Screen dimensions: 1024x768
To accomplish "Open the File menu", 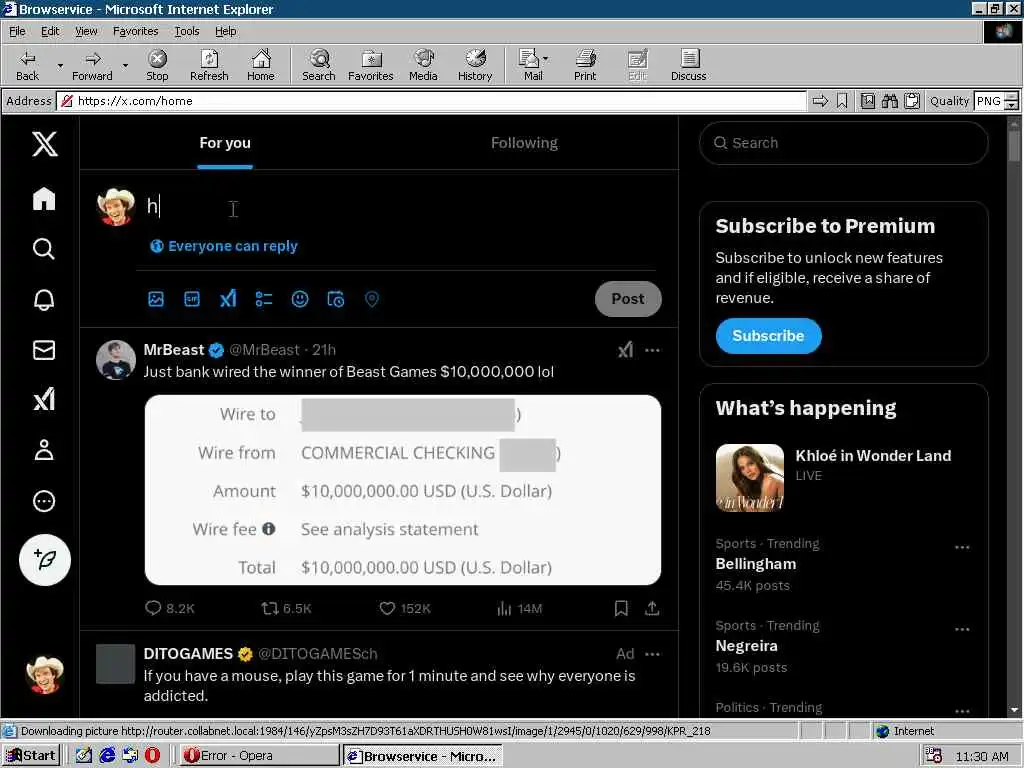I will [17, 31].
